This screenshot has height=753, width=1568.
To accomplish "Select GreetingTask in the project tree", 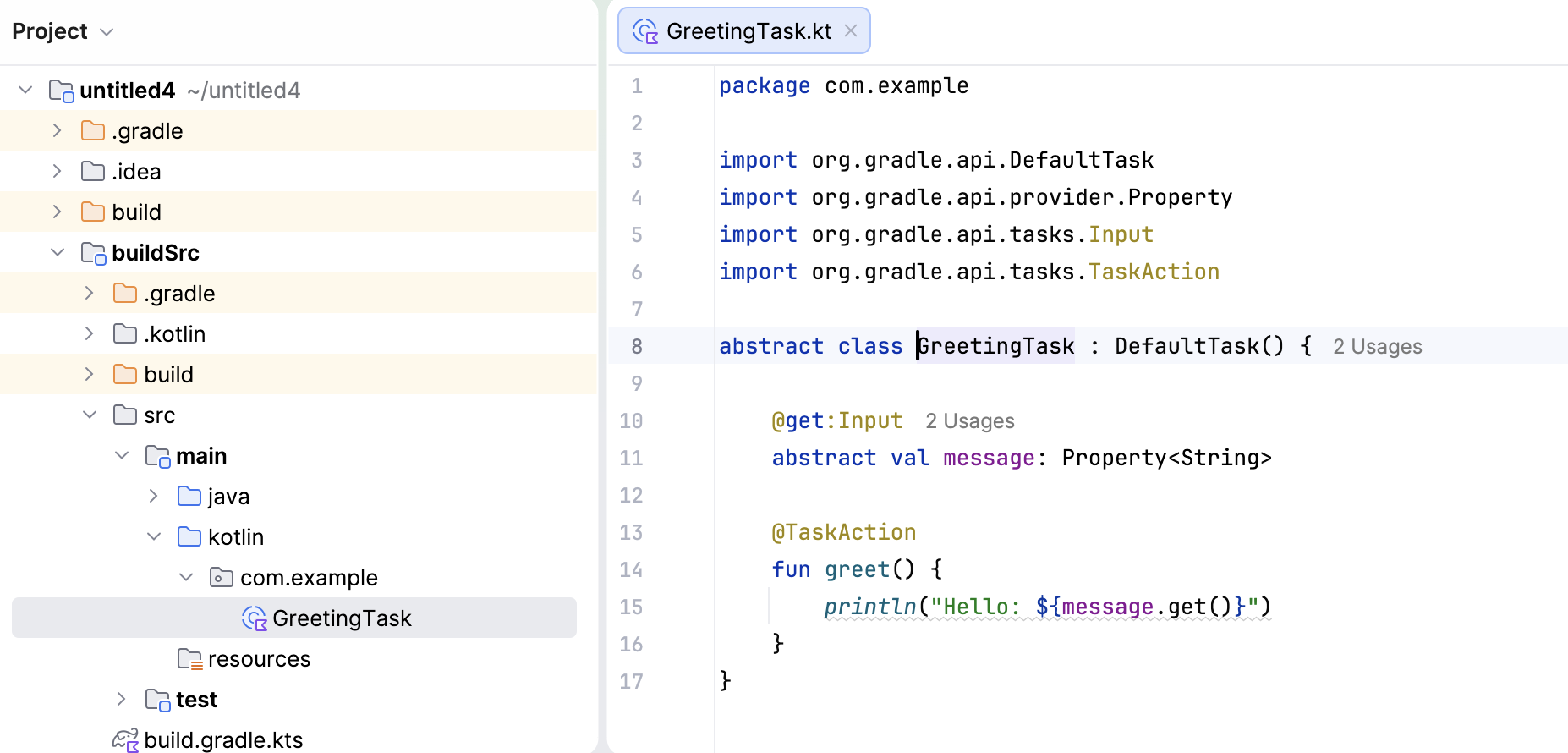I will coord(294,618).
